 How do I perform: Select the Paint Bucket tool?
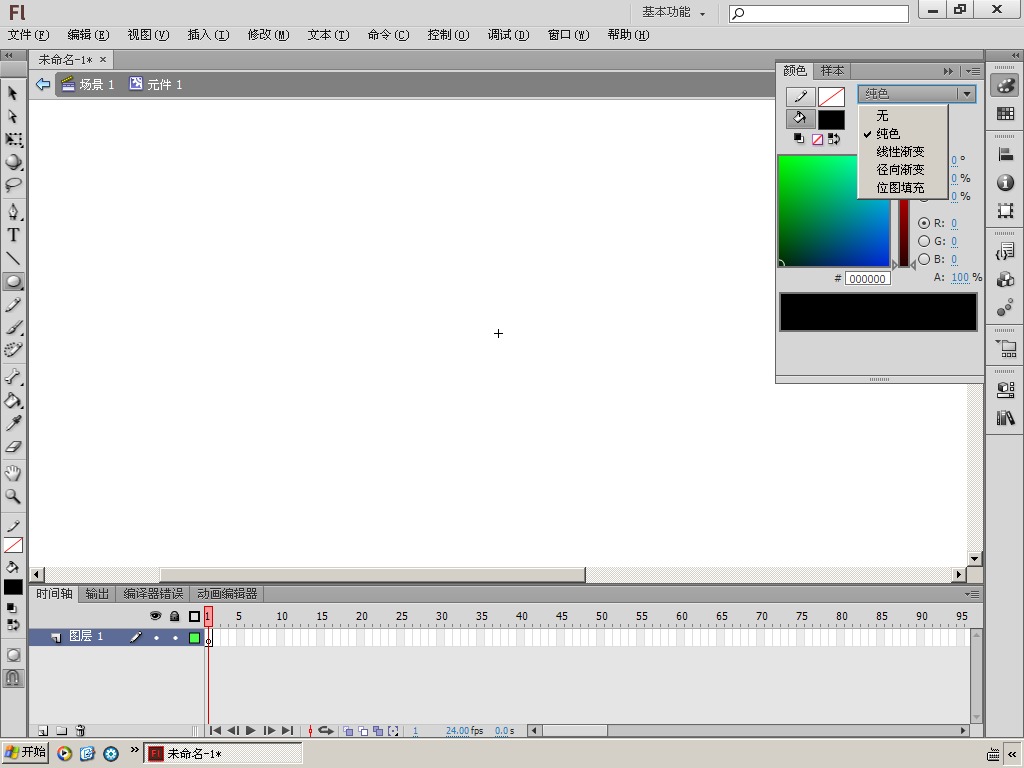[x=13, y=400]
